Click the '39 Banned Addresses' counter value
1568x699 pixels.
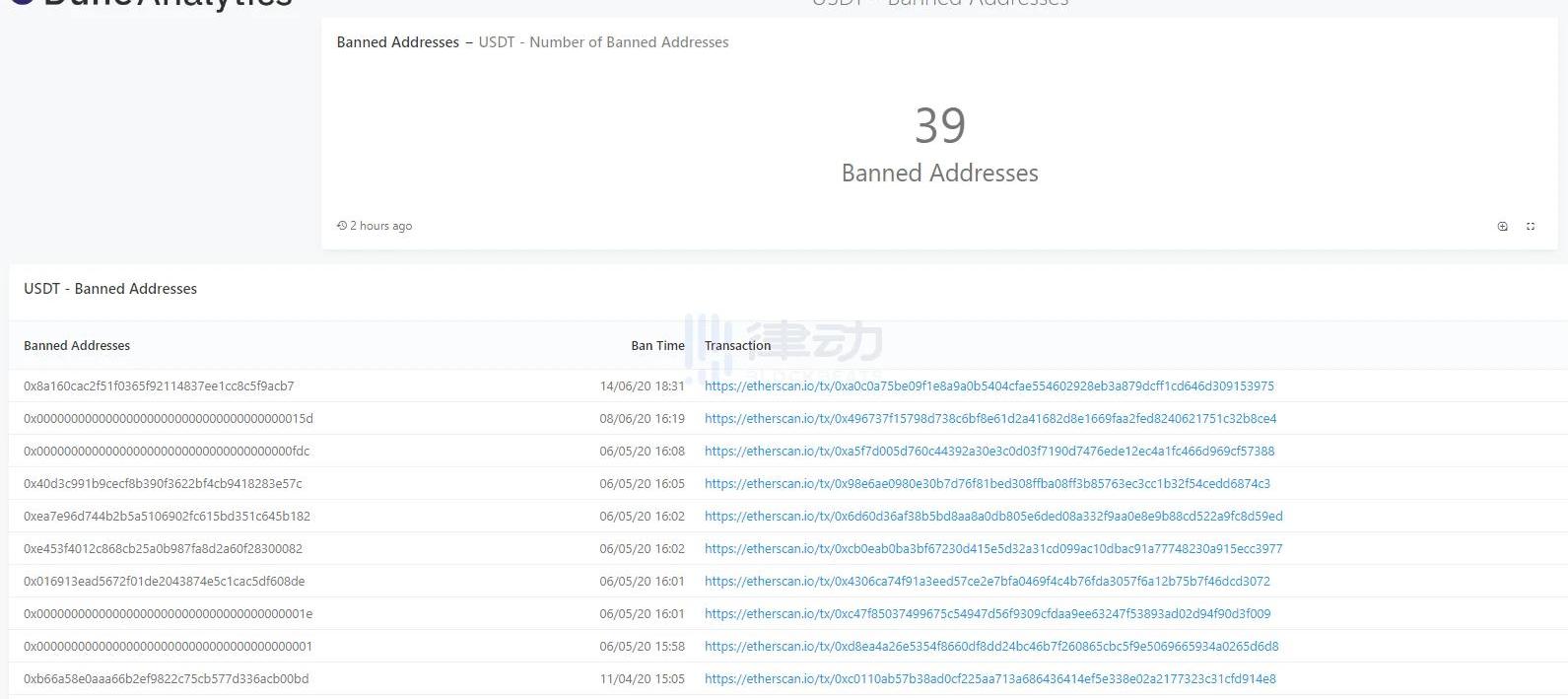click(939, 127)
